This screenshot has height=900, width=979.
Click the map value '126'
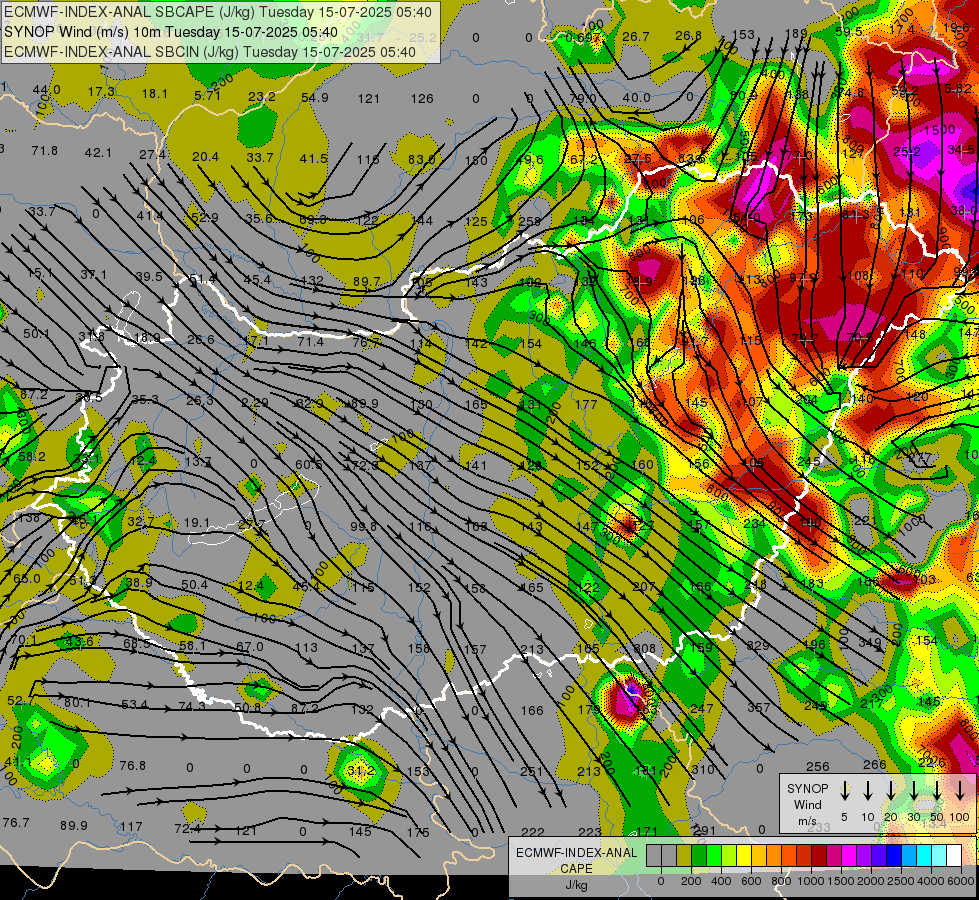[422, 99]
